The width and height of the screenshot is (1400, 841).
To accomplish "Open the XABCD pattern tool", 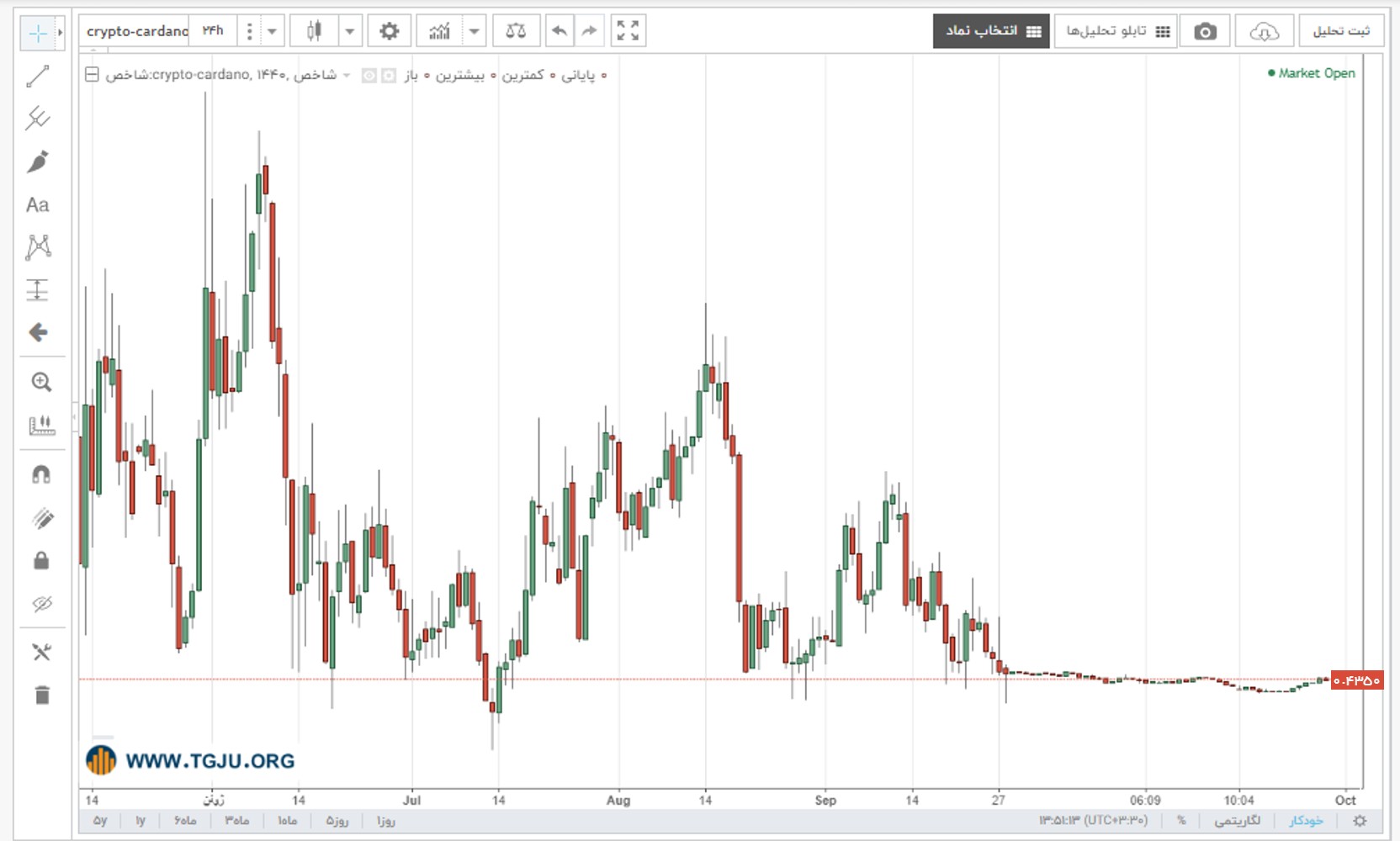I will click(x=38, y=247).
